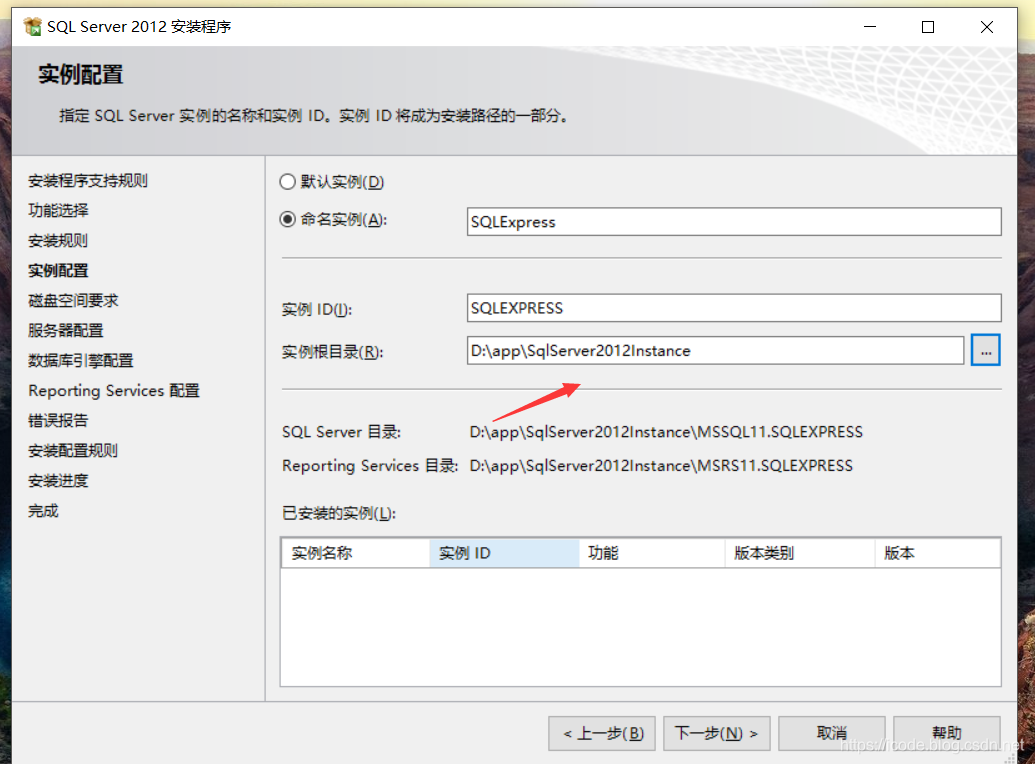Click the 实例根目录(R) label

332,351
